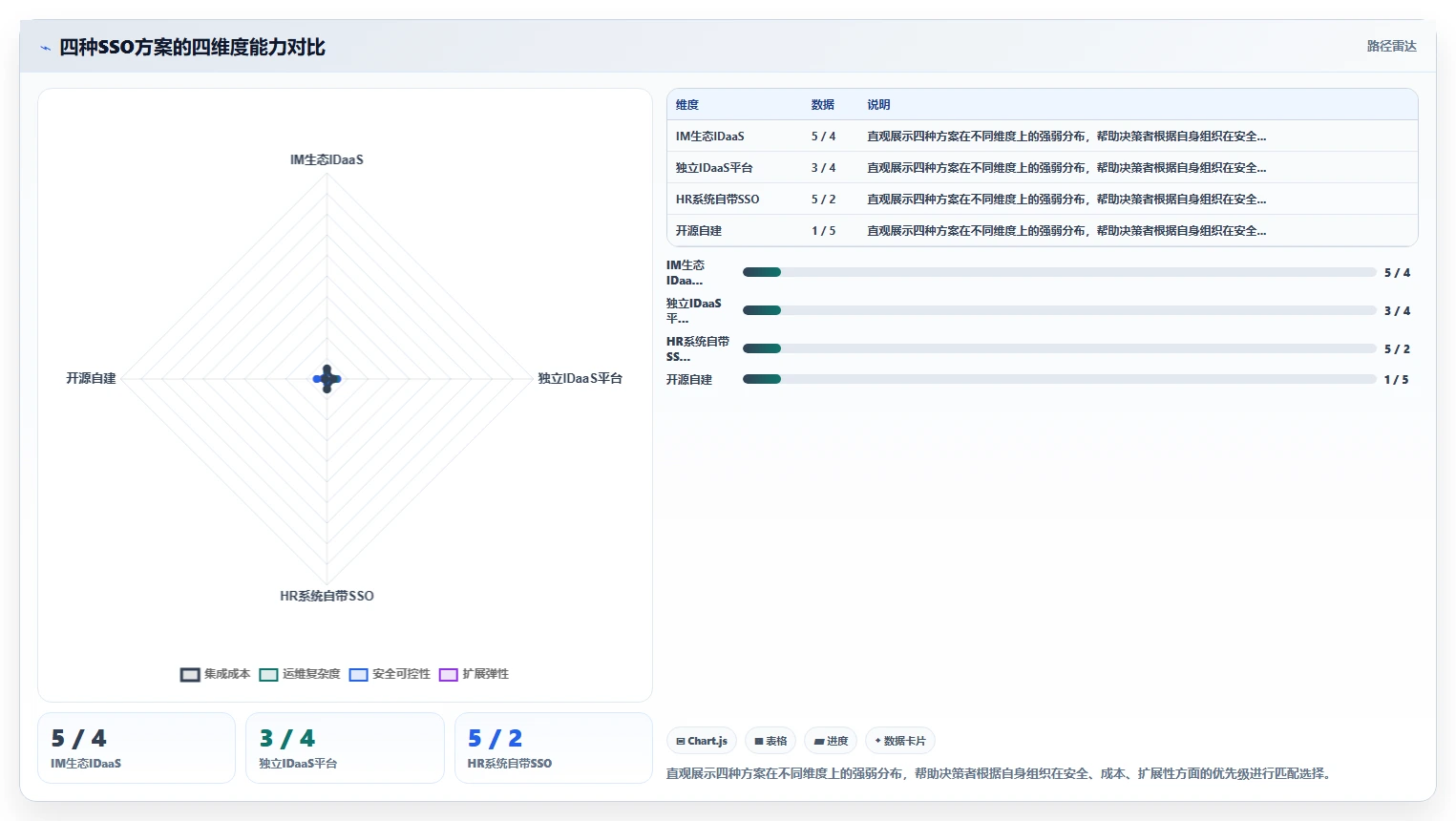Click the 独立IDaaS平台 radar axis label

tap(580, 379)
